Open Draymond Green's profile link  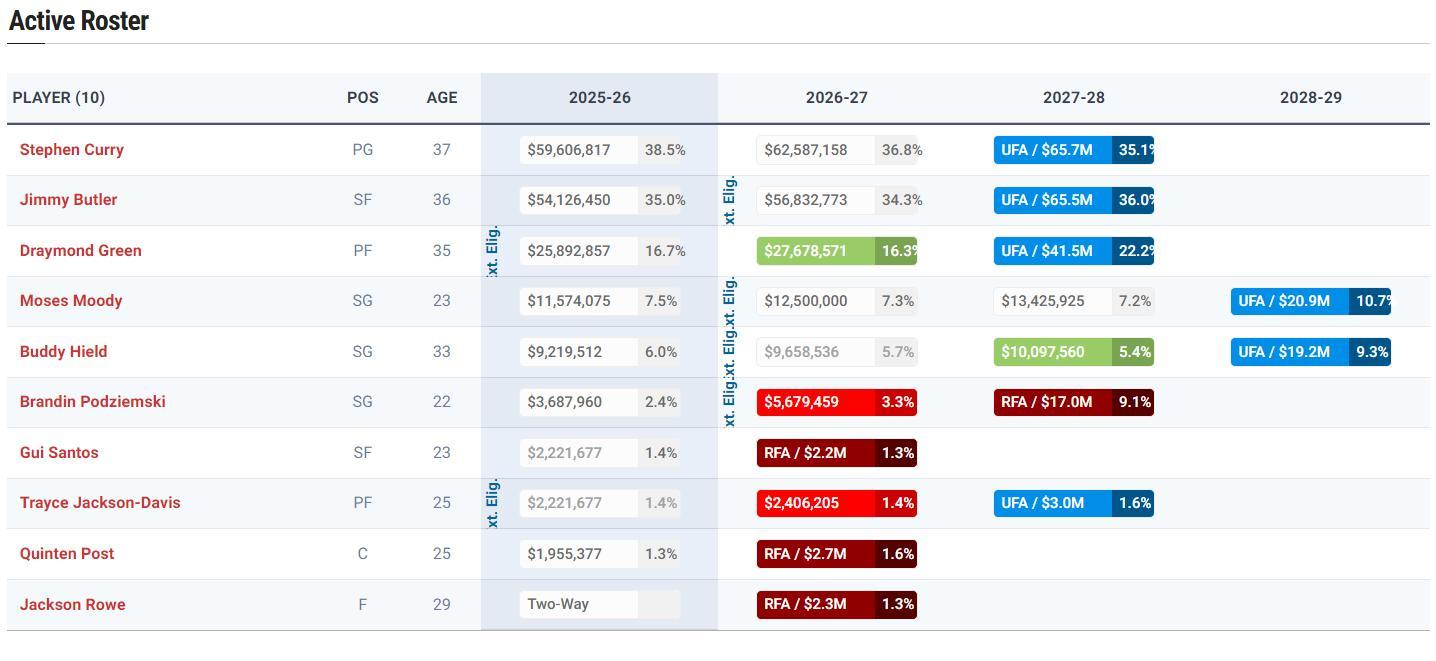click(80, 251)
